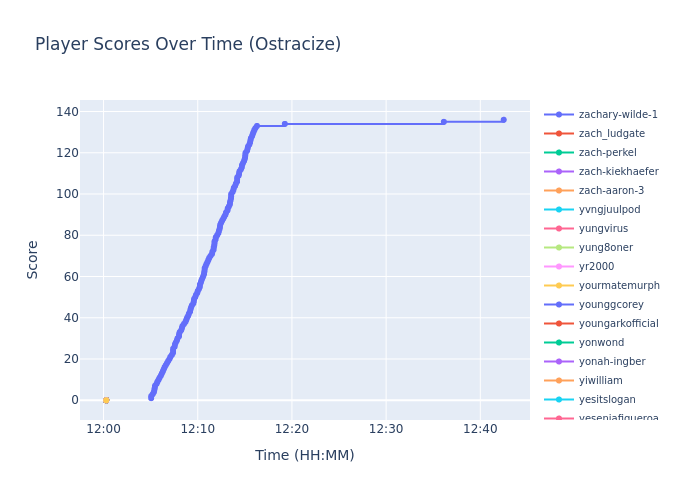This screenshot has width=700, height=500.
Task: Toggle the zachary-wilde-1 legend entry
Action: [x=617, y=115]
